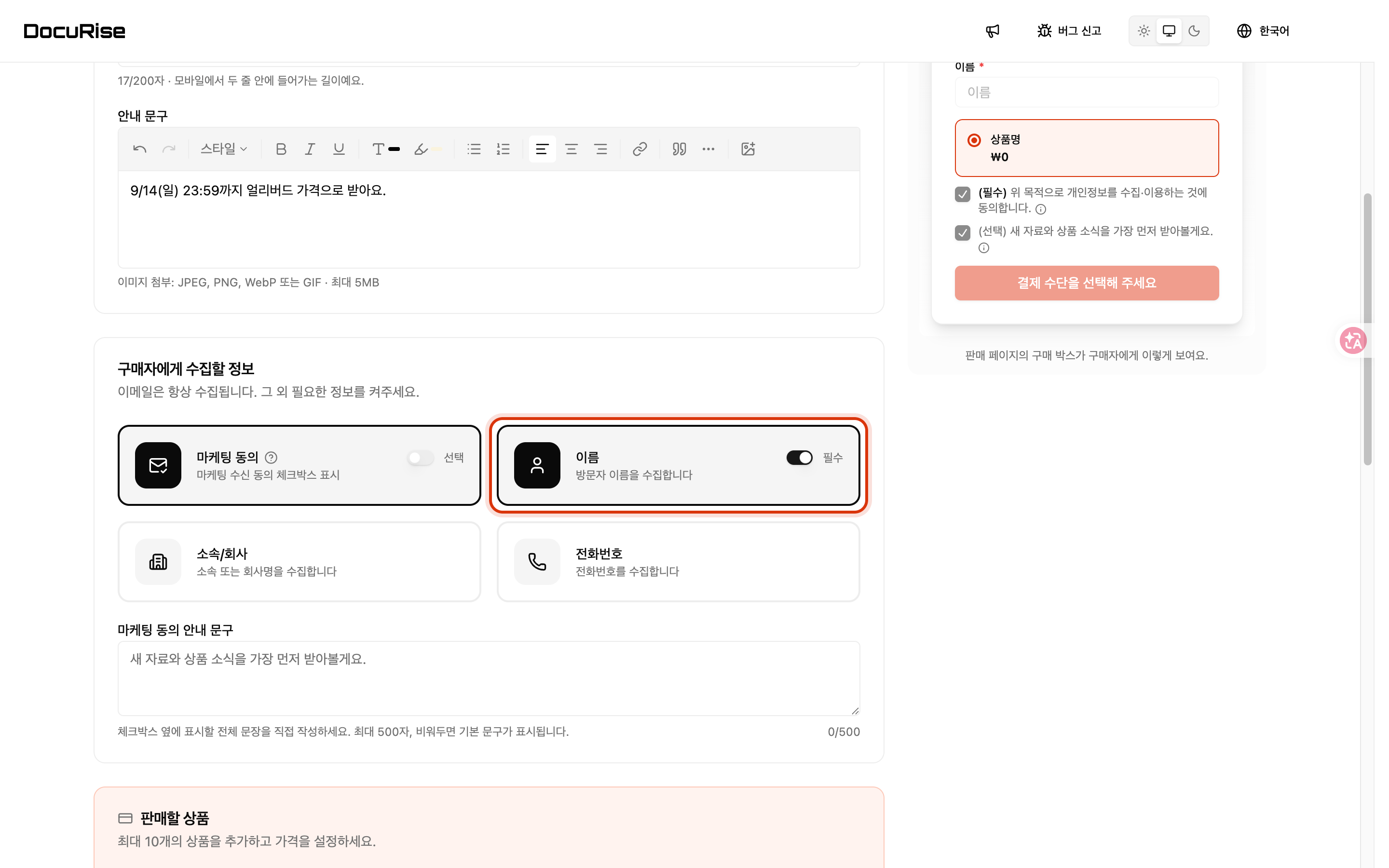The height and width of the screenshot is (868, 1389).
Task: Open the announcements megaphone icon
Action: click(x=993, y=31)
